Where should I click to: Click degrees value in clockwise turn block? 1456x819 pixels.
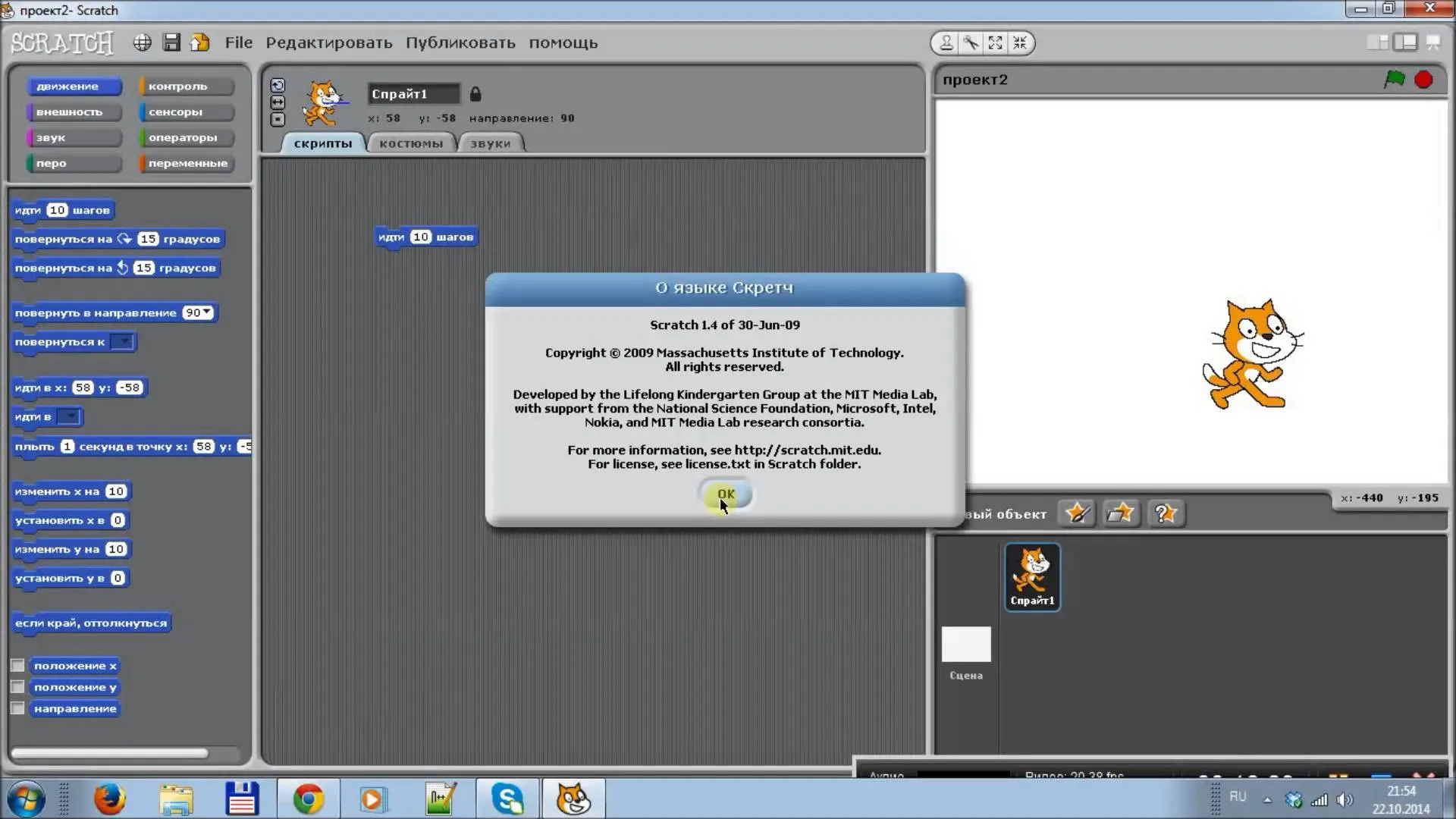click(x=148, y=239)
